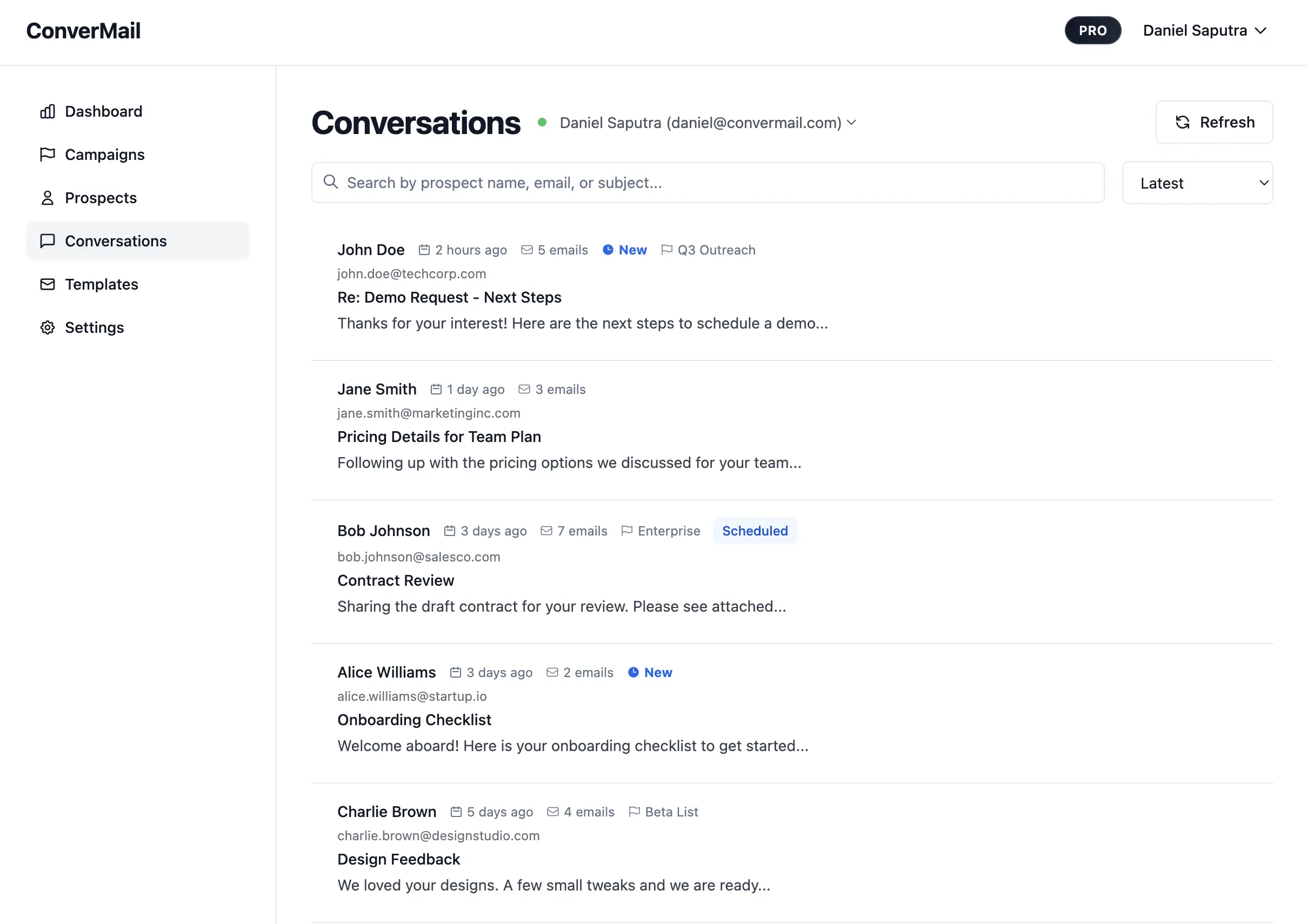1307x924 pixels.
Task: Click the refresh arrows icon
Action: point(1182,122)
